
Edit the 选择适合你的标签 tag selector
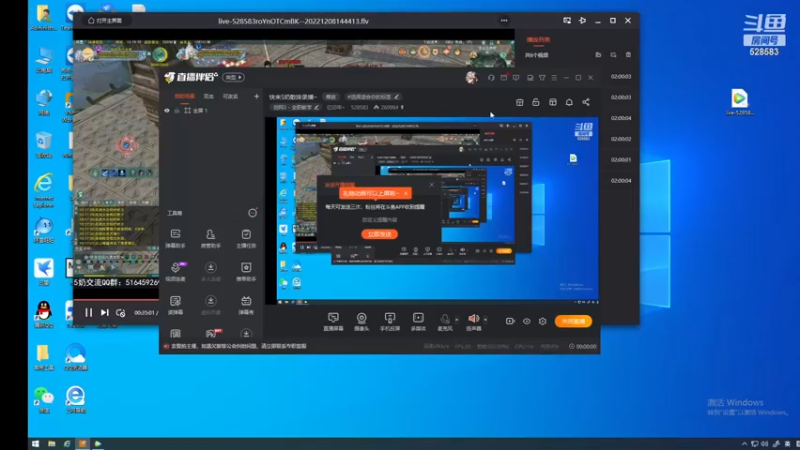point(373,96)
